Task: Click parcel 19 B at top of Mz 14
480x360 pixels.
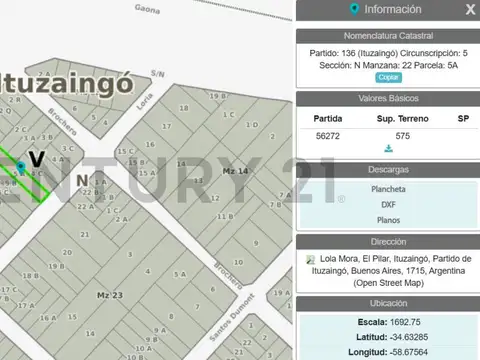Action: [218, 96]
